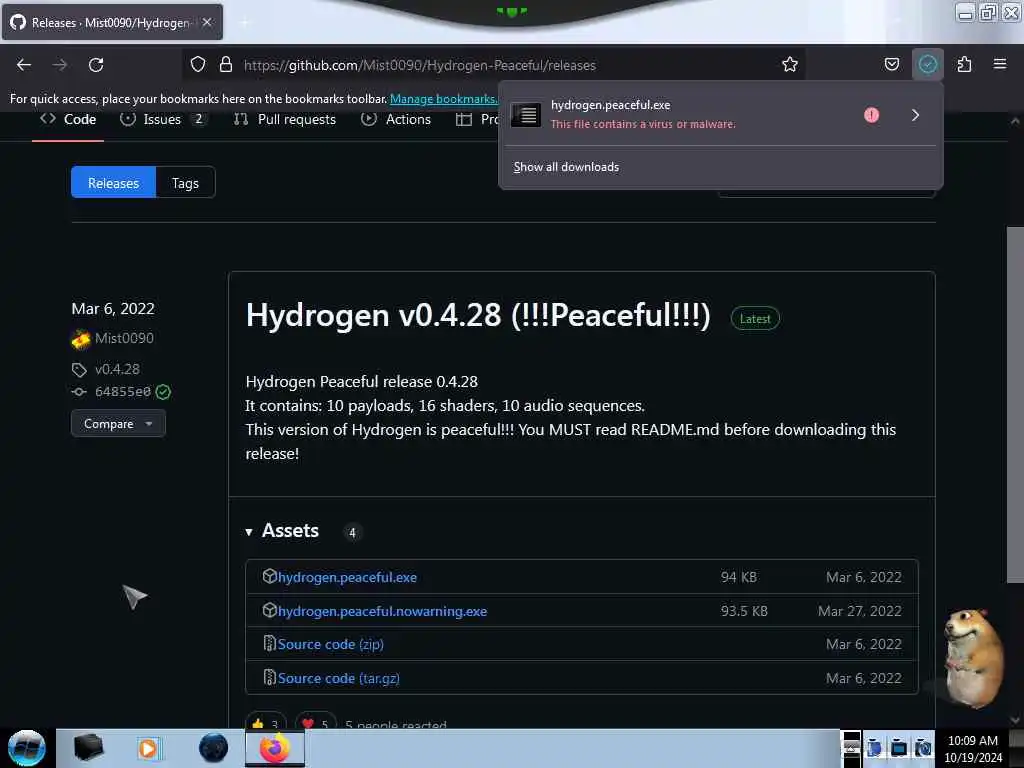Click the malware warning exclamation icon

click(871, 115)
